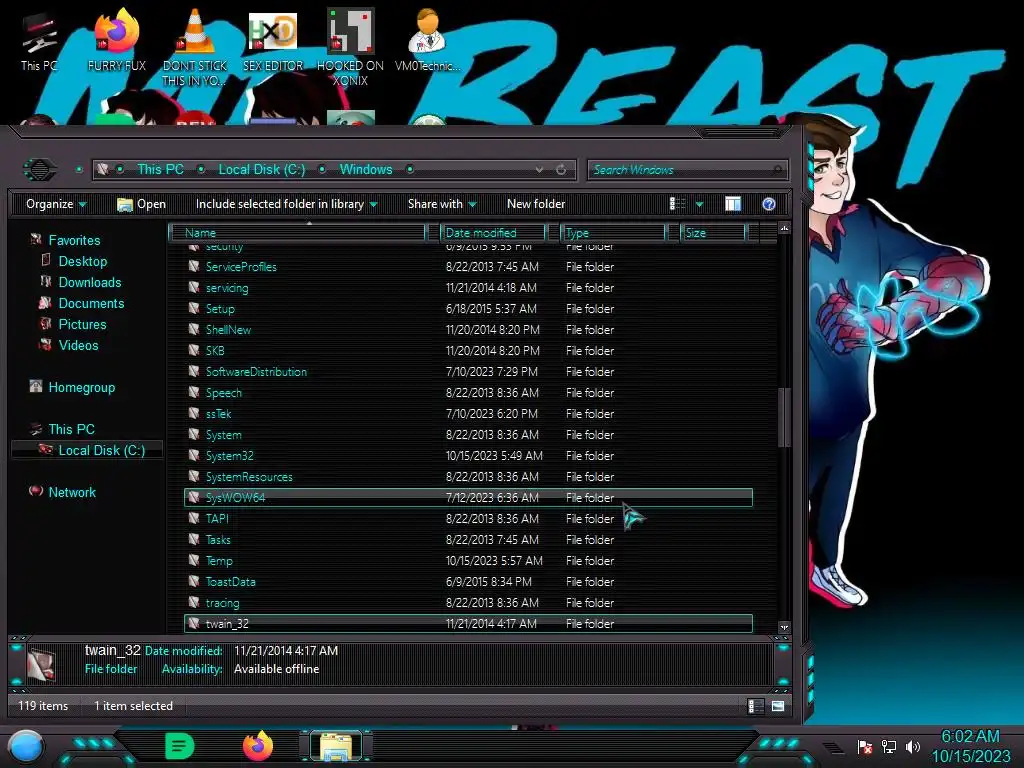Sort the list by the Name column
Image resolution: width=1024 pixels, height=768 pixels.
tap(298, 232)
